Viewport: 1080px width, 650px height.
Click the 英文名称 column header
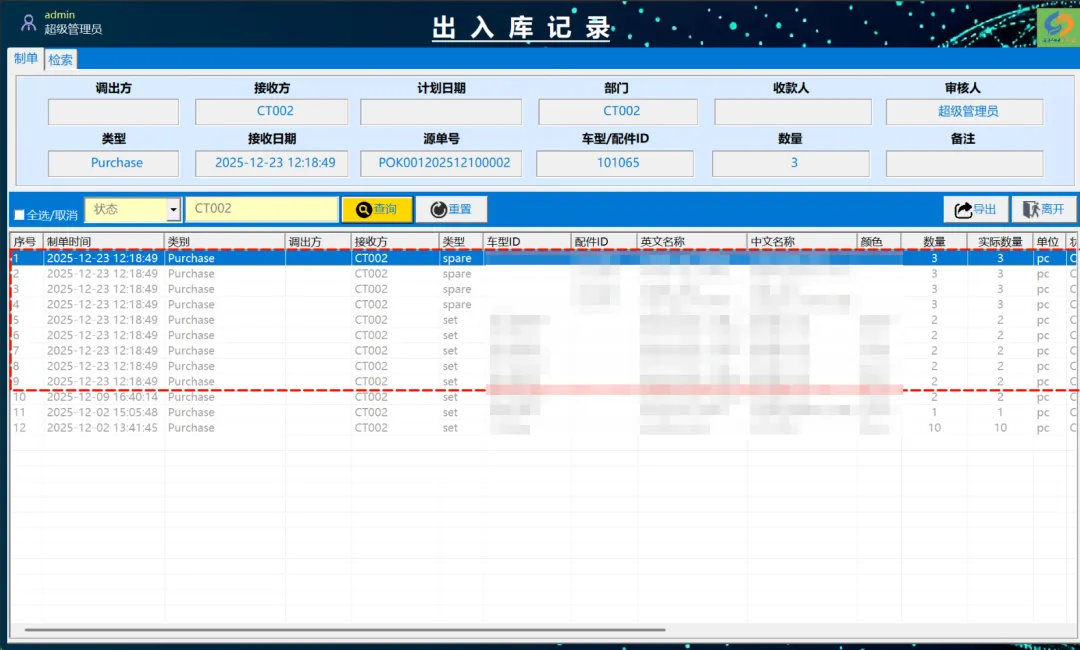692,242
